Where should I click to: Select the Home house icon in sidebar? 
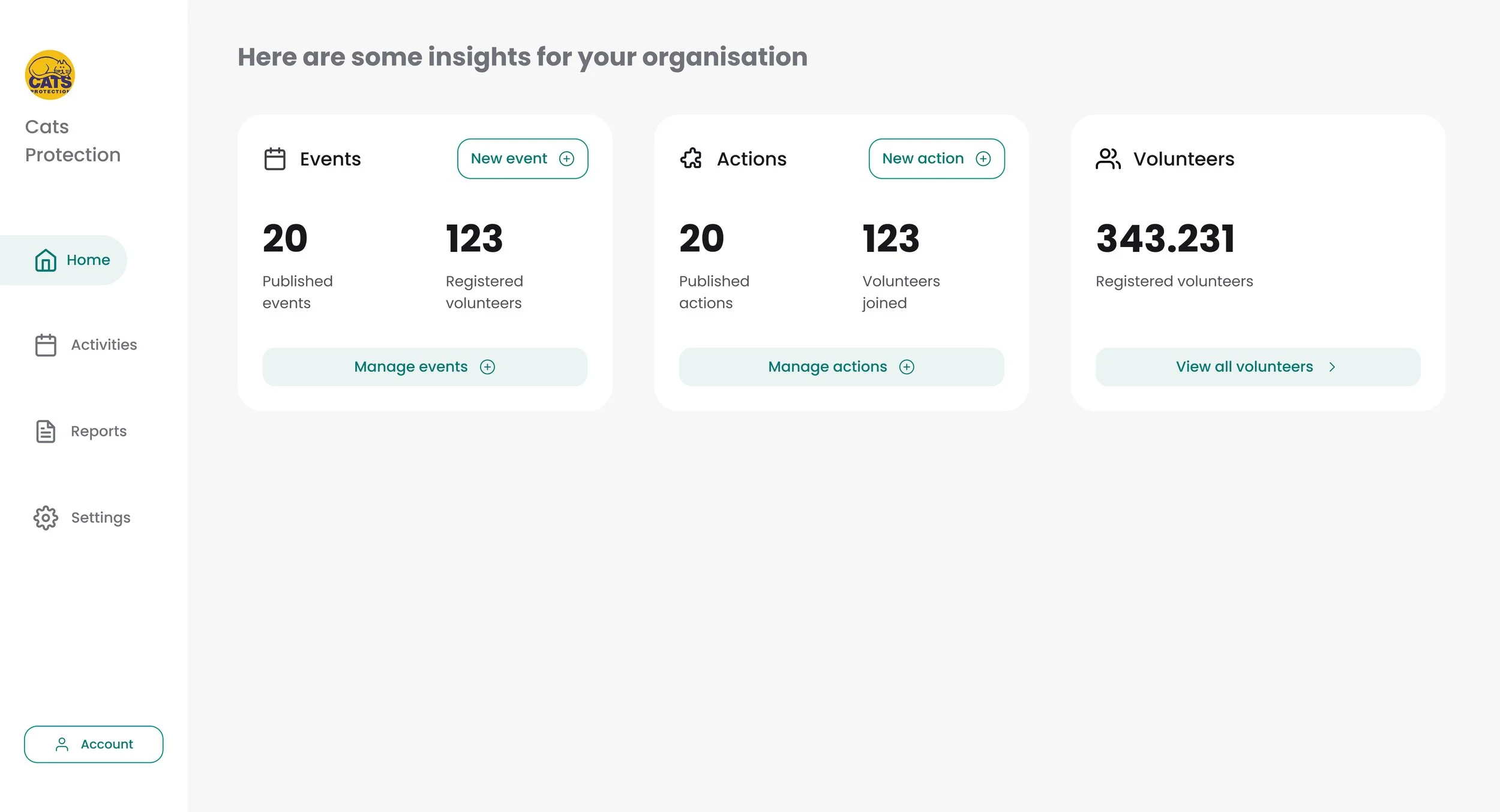46,260
